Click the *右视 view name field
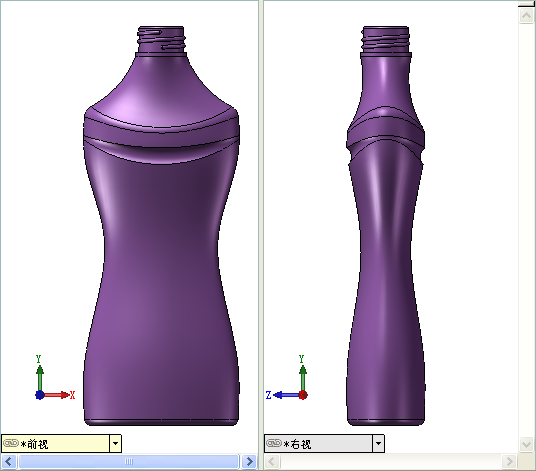This screenshot has width=536, height=471. (x=319, y=444)
